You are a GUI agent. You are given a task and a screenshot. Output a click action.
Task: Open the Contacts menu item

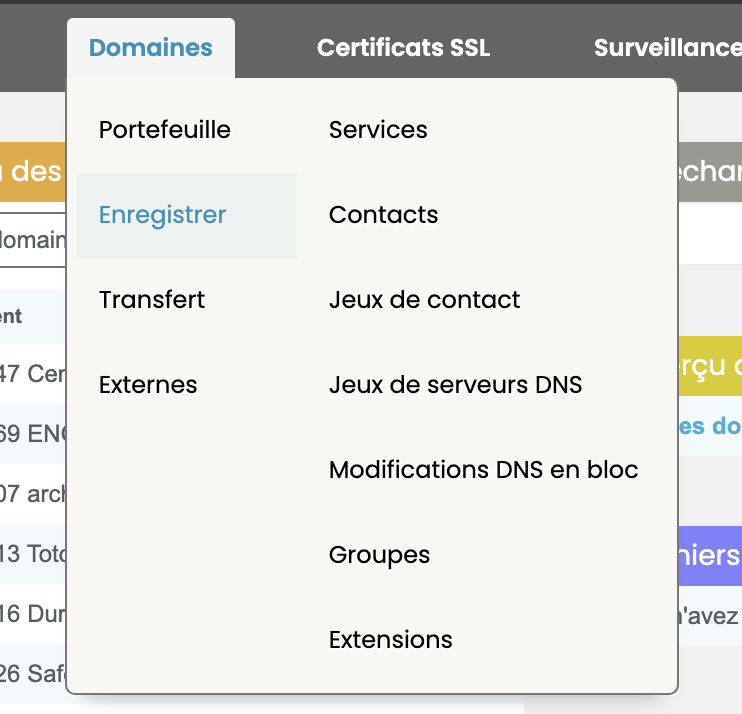[x=383, y=215]
